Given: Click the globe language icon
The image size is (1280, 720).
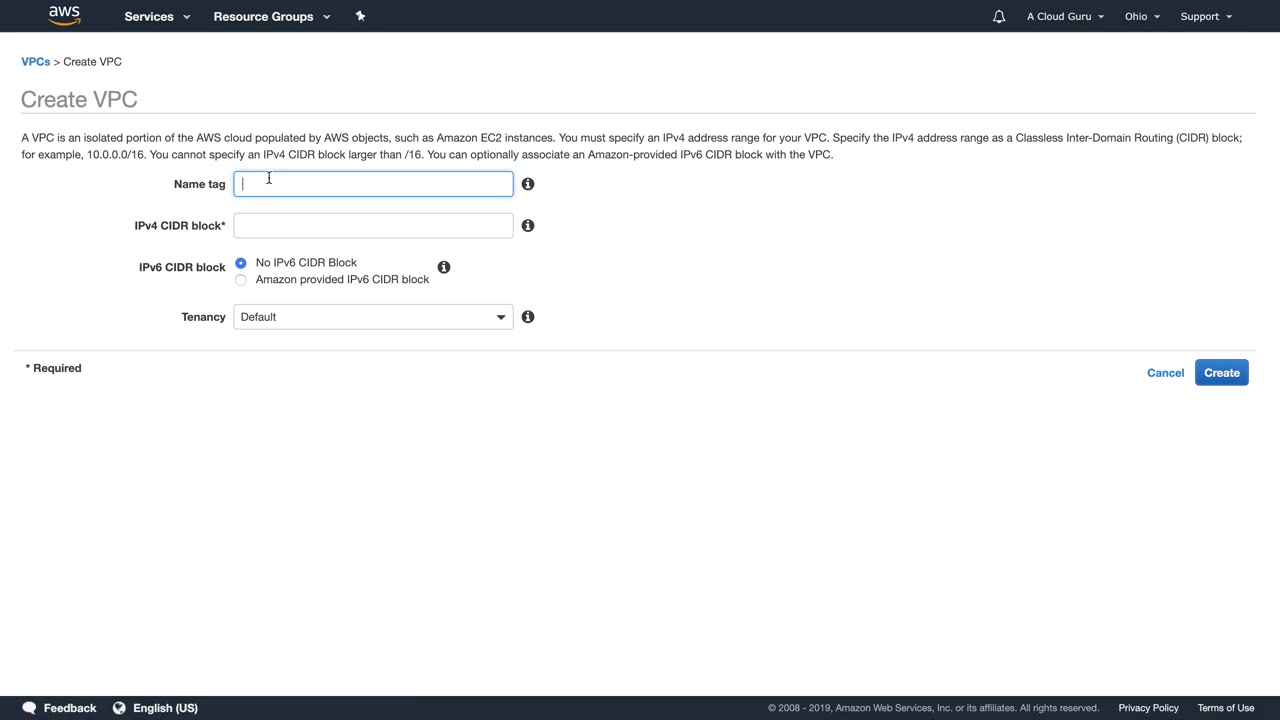Looking at the screenshot, I should click(x=119, y=708).
